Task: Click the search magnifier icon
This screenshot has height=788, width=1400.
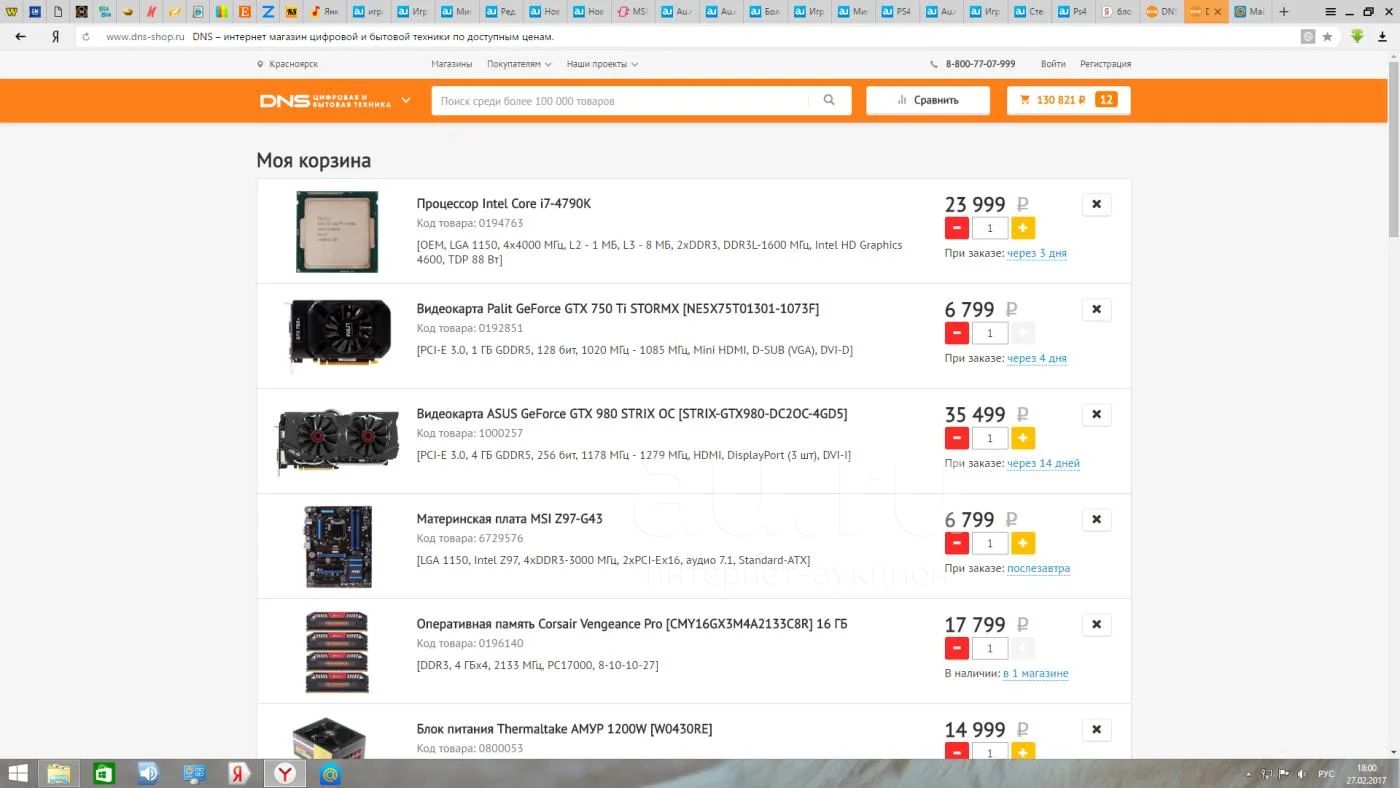Action: [x=829, y=100]
